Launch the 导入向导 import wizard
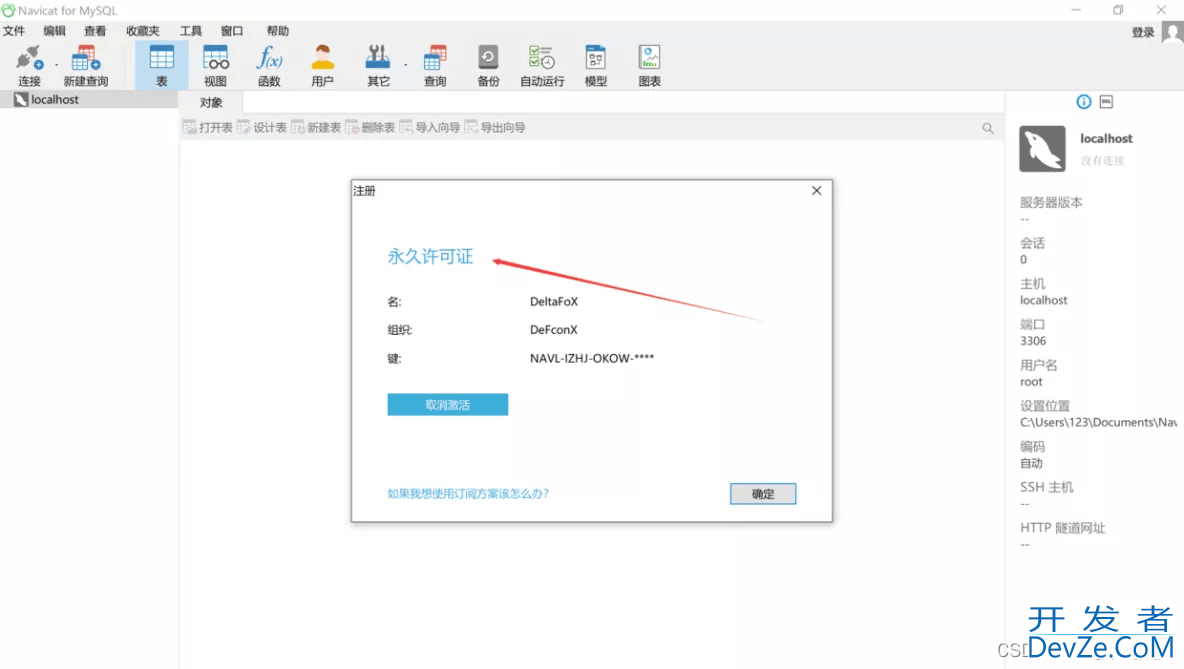 click(x=430, y=128)
